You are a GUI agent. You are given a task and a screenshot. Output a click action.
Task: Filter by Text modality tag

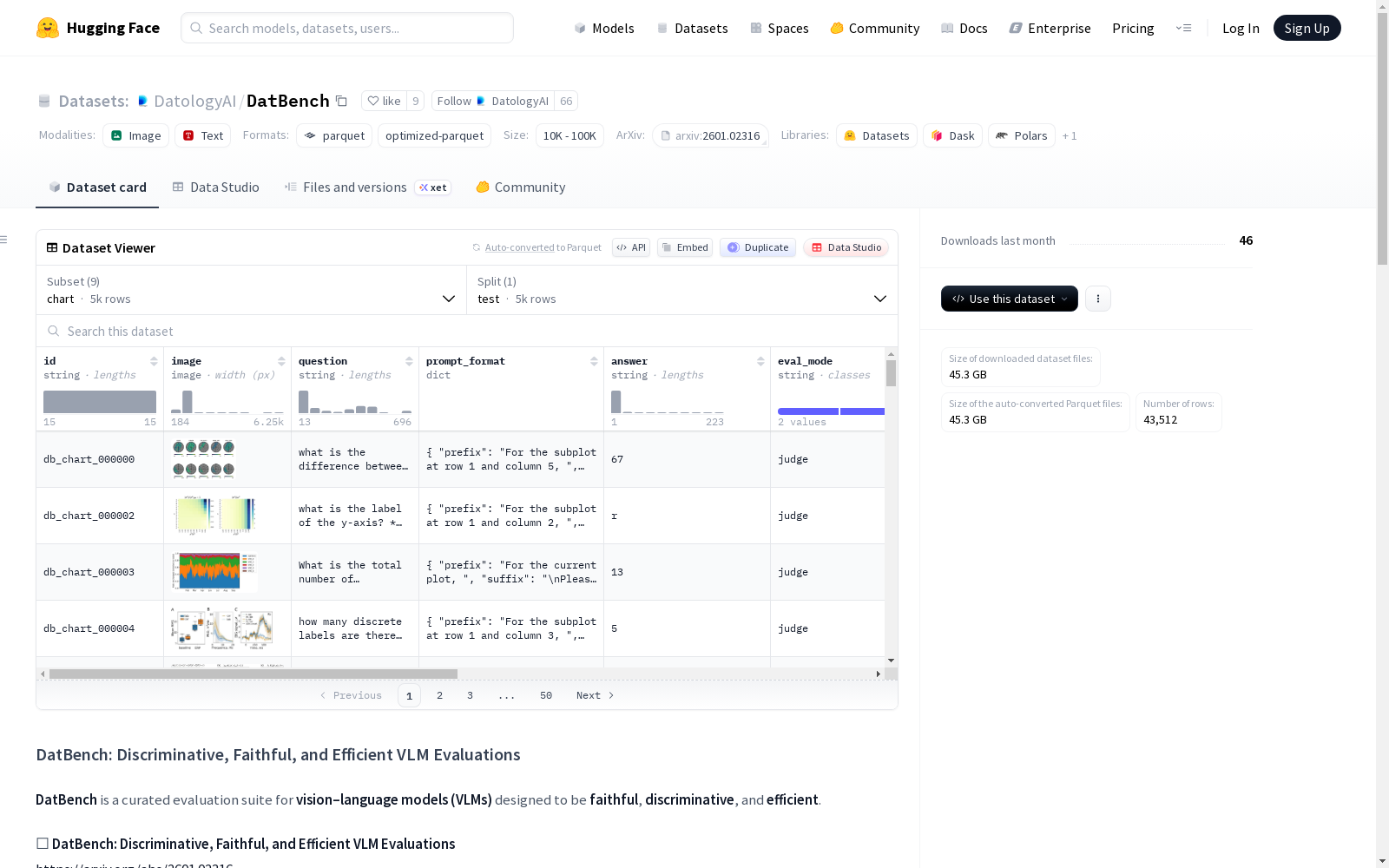click(x=203, y=135)
